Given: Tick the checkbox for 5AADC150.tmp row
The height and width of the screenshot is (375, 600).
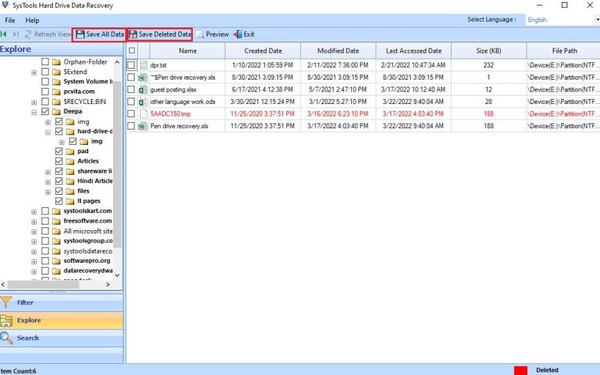Looking at the screenshot, I should tap(131, 114).
